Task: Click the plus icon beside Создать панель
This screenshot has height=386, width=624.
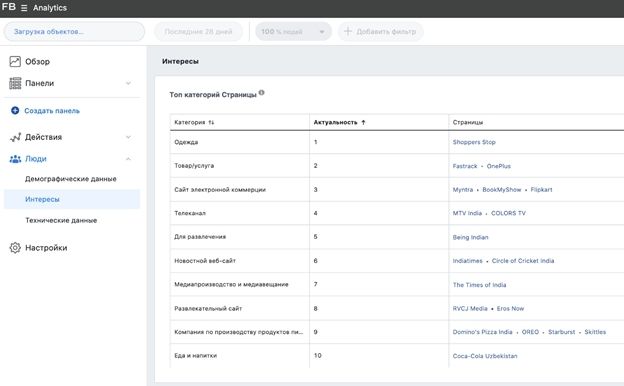Action: [15, 111]
